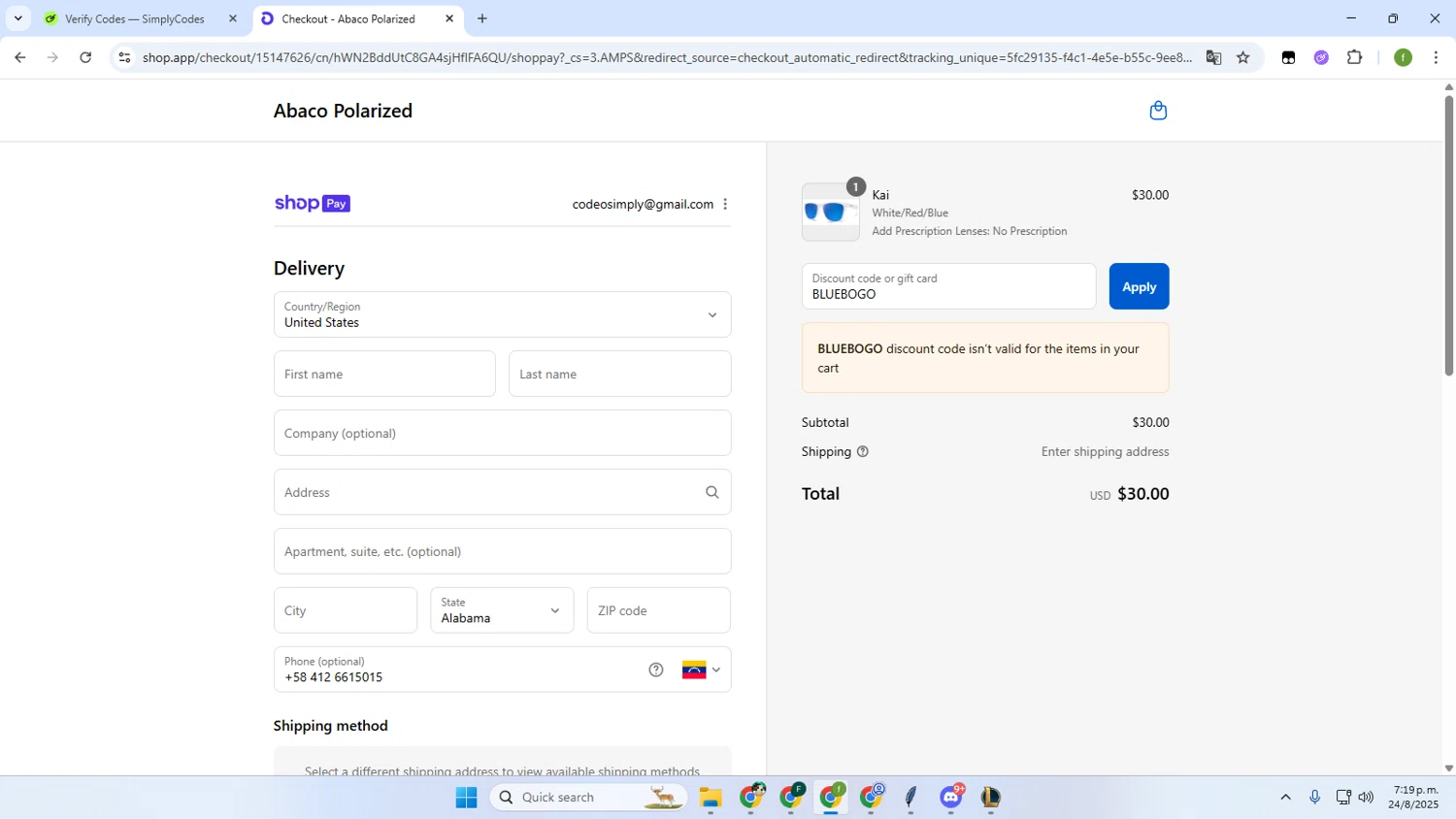The image size is (1456, 819).
Task: Click the browser address bar URL
Action: (x=667, y=57)
